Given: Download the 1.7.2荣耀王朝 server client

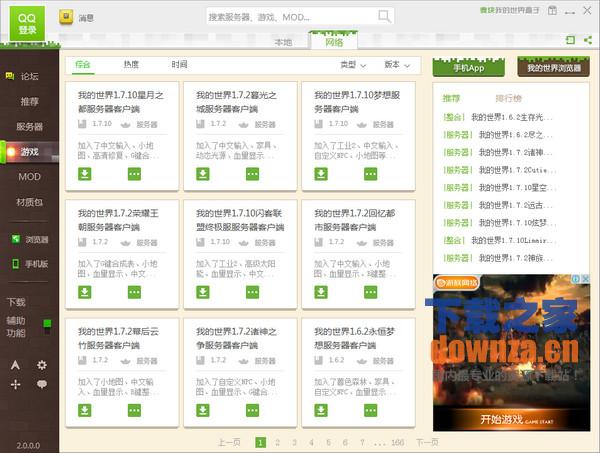Looking at the screenshot, I should (85, 292).
